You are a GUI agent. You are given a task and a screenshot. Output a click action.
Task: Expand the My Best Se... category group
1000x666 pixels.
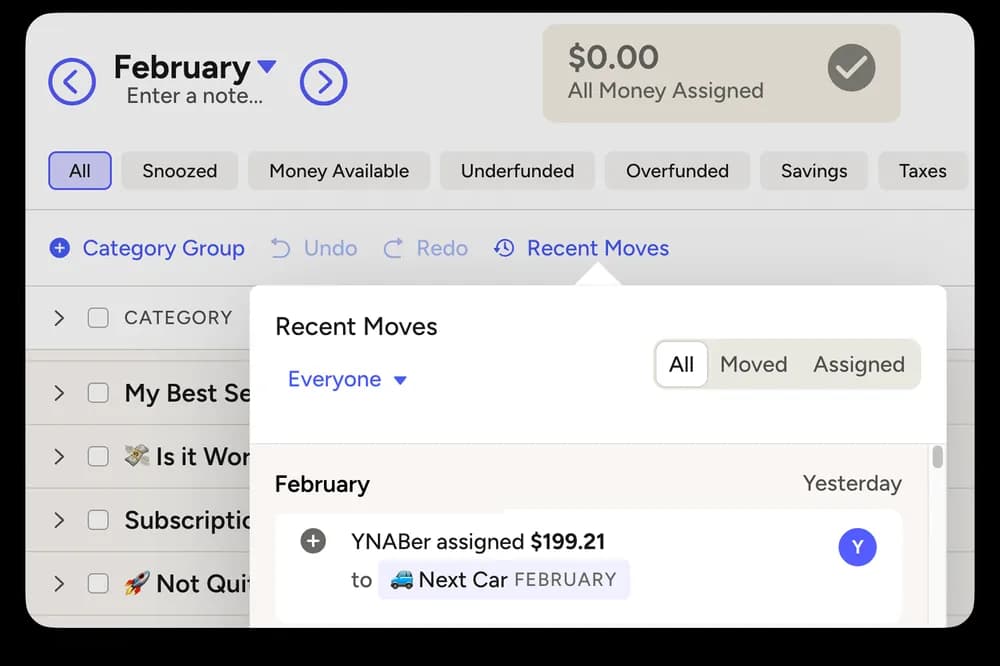pyautogui.click(x=59, y=393)
